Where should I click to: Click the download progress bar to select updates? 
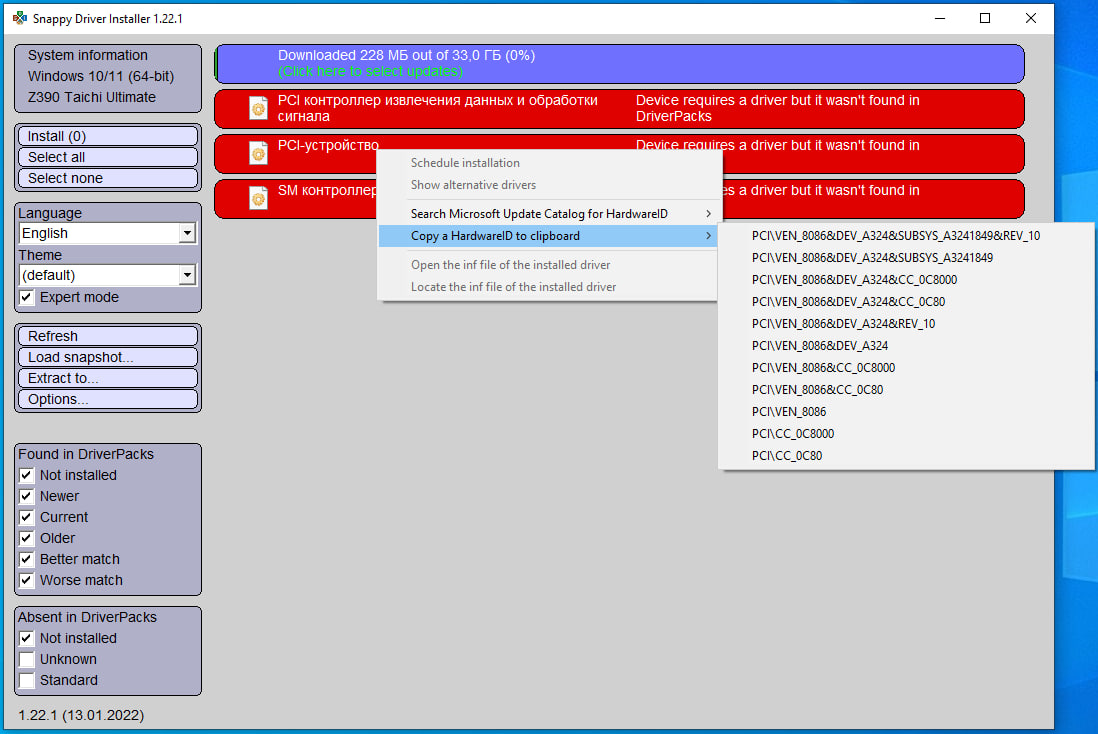620,64
